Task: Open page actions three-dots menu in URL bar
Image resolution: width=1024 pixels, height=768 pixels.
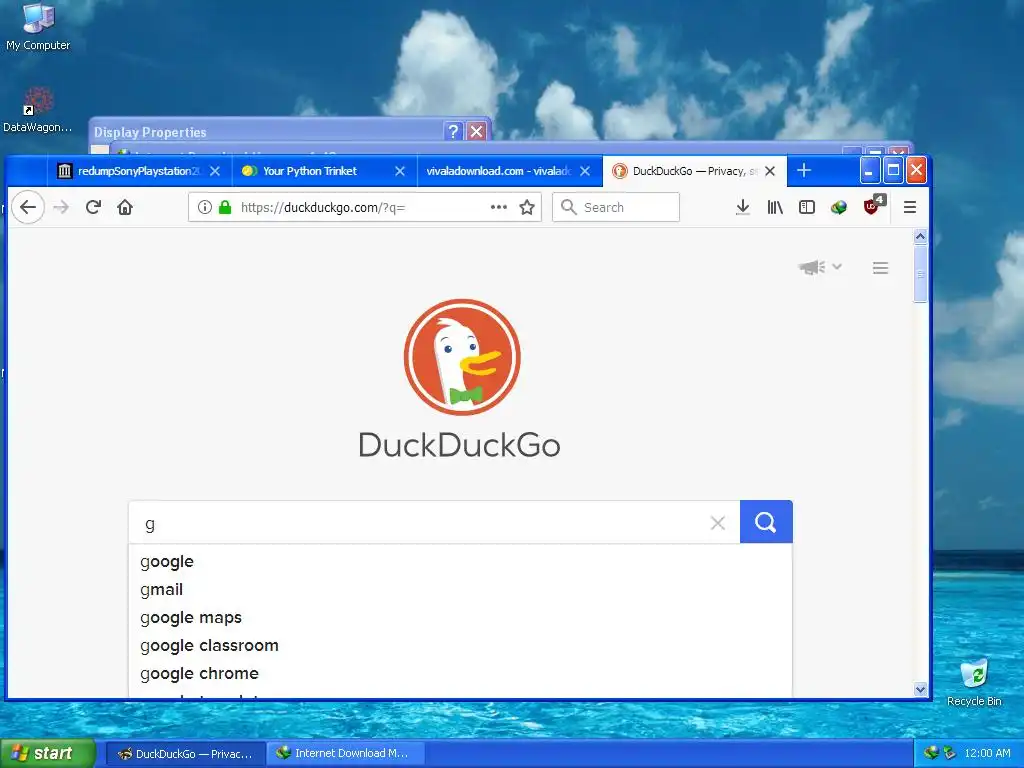Action: (x=499, y=207)
